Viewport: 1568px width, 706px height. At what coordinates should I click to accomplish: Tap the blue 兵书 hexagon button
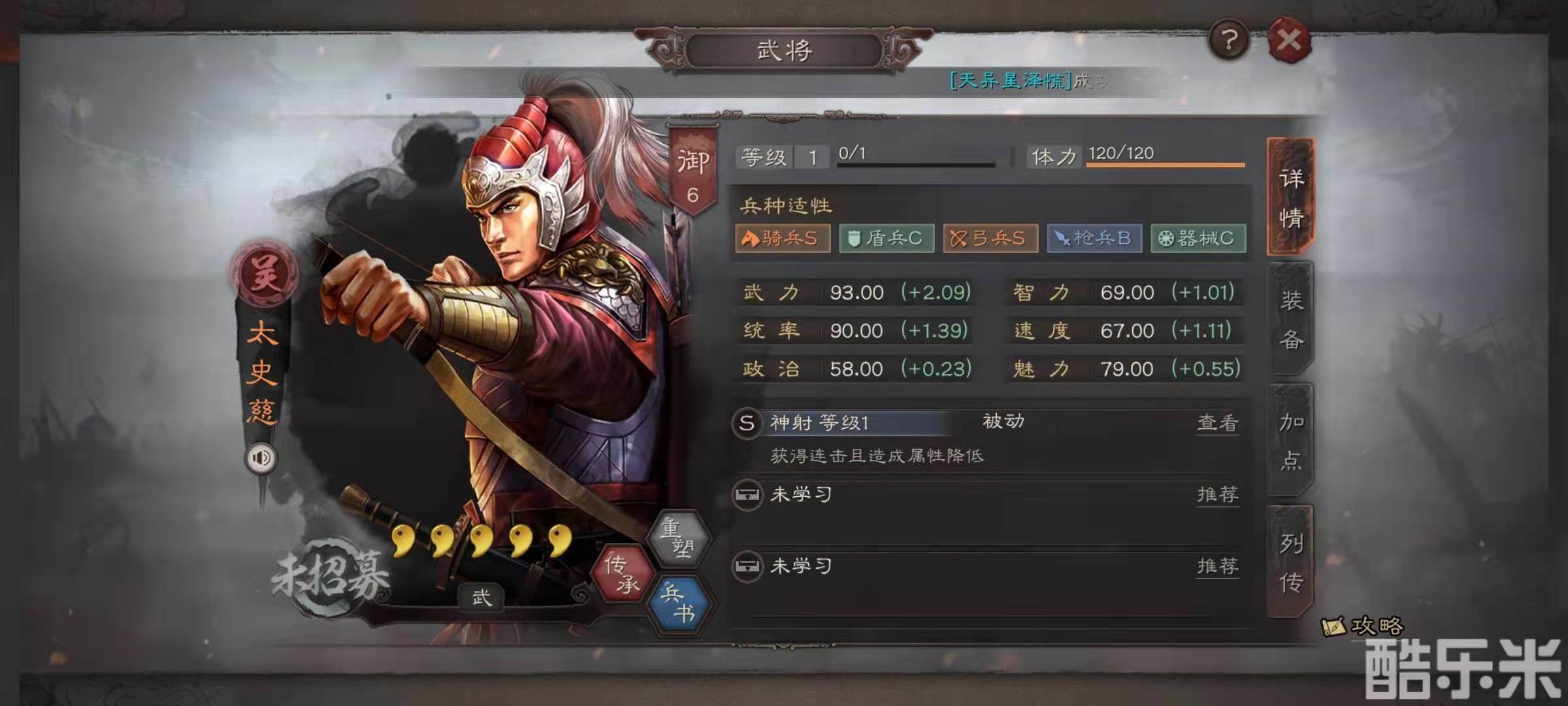tap(678, 604)
